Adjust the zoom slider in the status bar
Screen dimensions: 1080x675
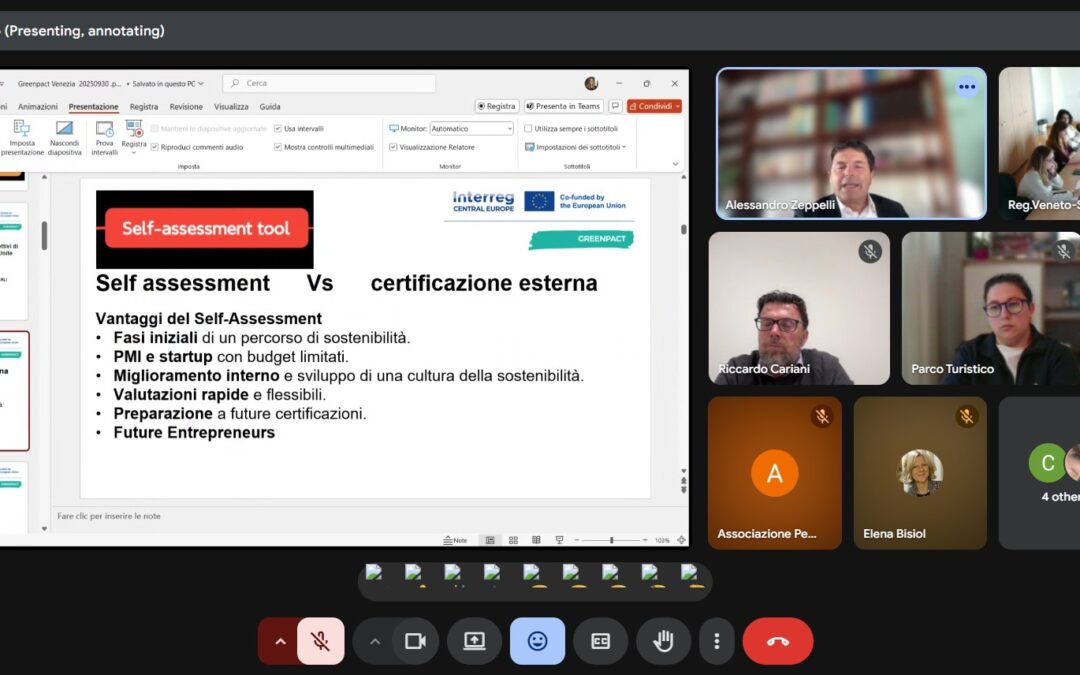pos(612,540)
